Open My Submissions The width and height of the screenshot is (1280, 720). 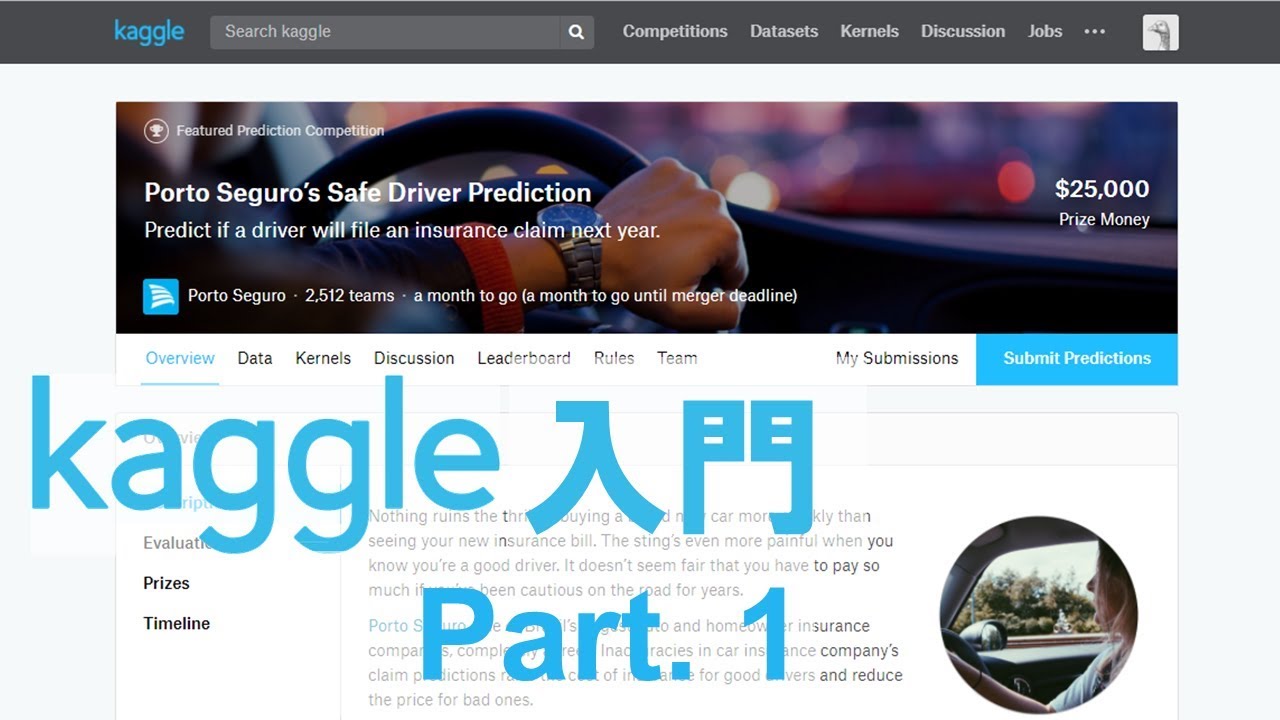[x=897, y=358]
